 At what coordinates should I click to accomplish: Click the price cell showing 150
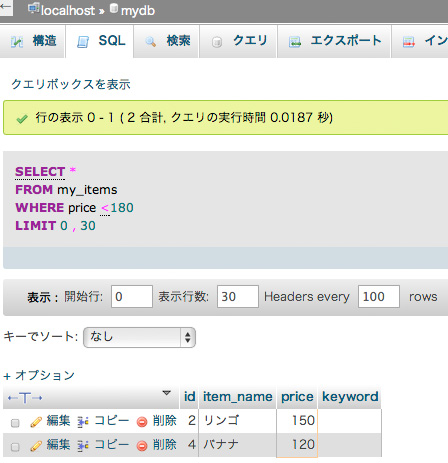click(297, 421)
